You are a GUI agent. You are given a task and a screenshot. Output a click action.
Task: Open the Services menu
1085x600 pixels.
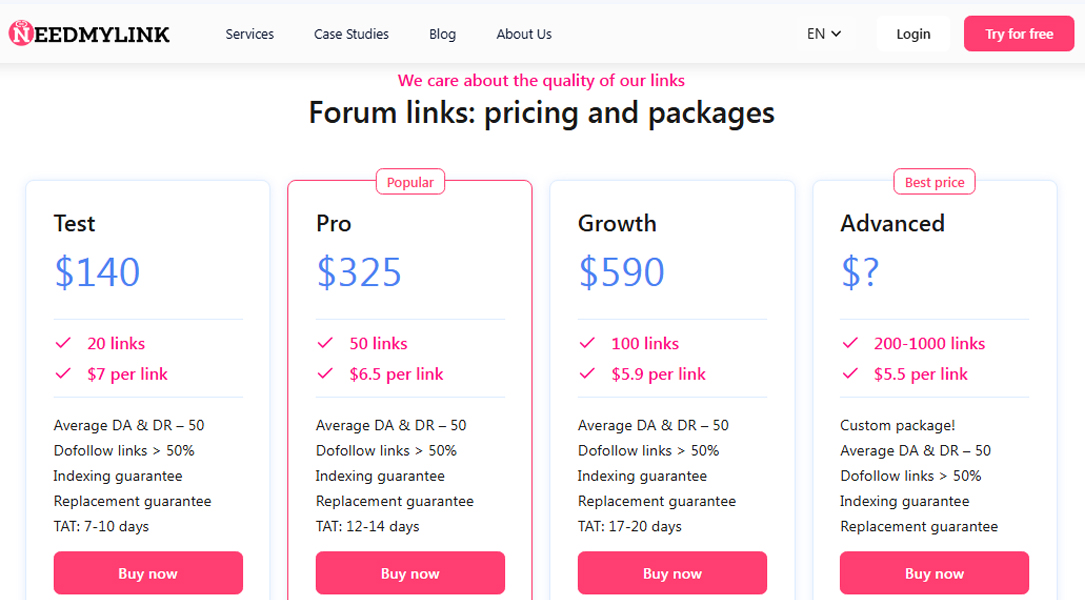pos(249,34)
